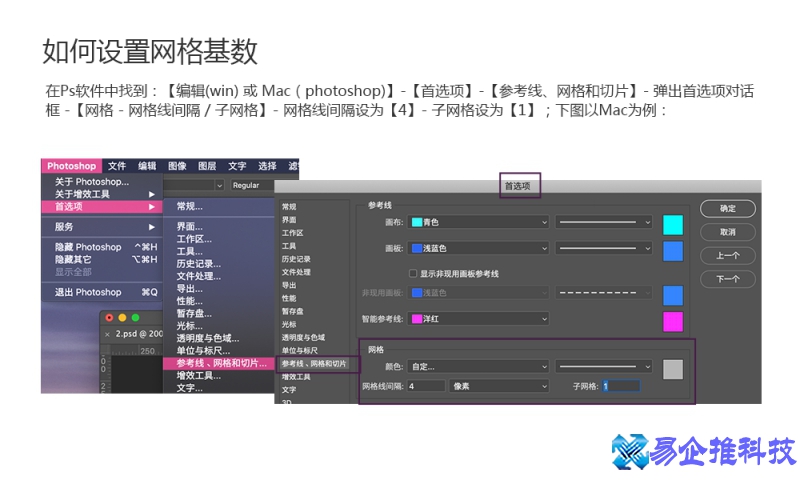
Task: Click the magenta 智能参考线 color swatch
Action: click(672, 321)
